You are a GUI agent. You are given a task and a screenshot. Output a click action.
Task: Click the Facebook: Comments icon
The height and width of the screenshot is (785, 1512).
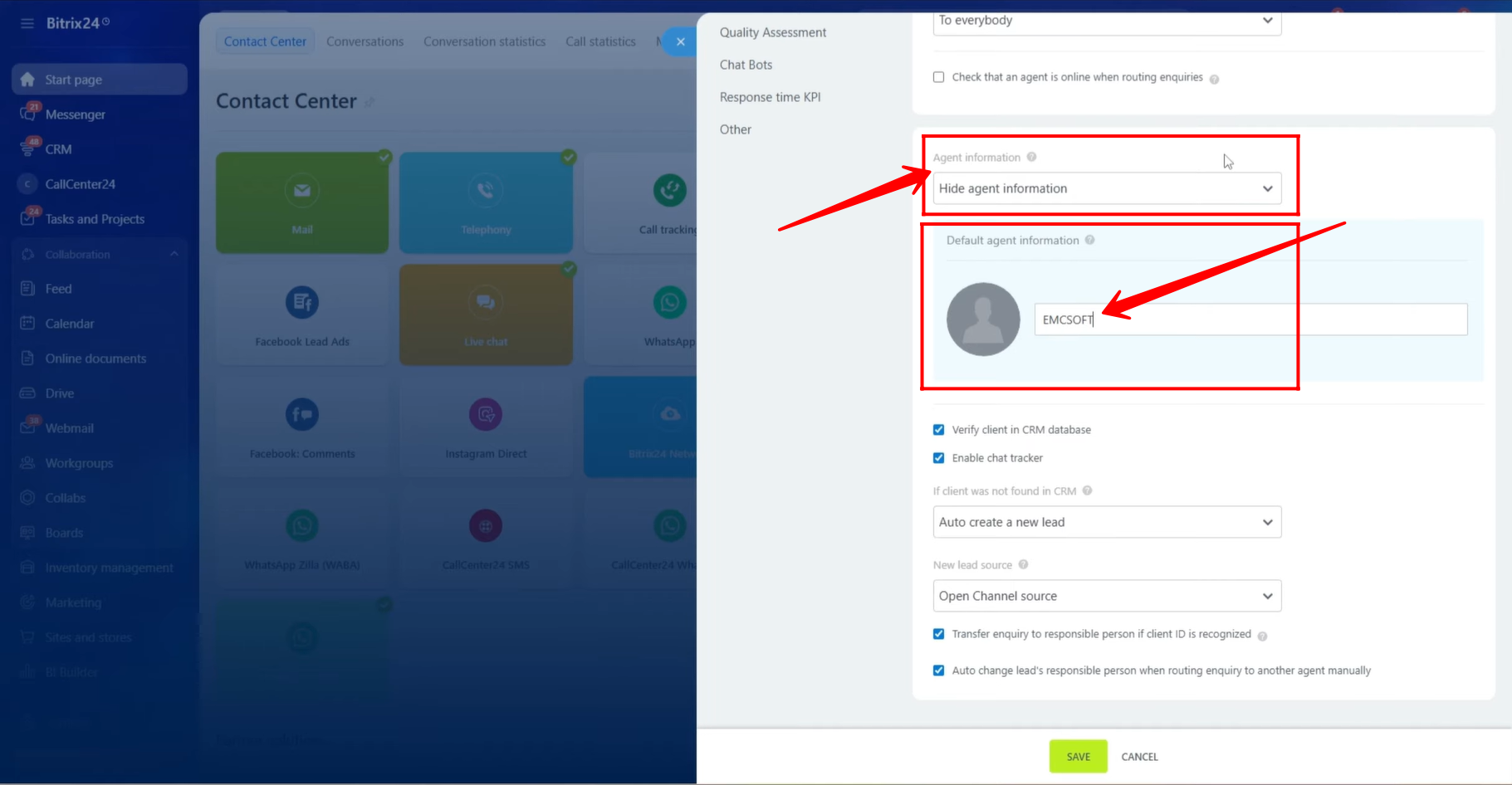302,414
